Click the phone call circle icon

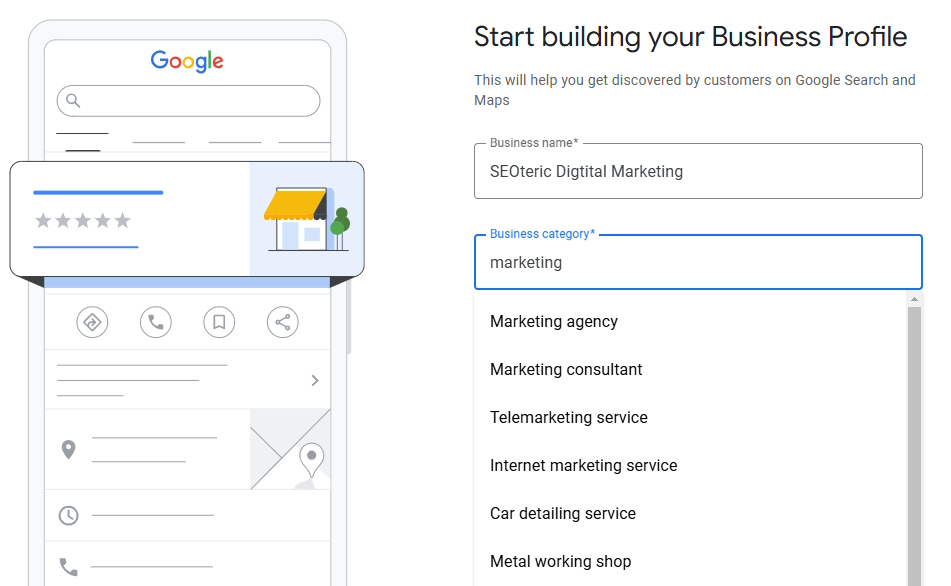point(156,322)
